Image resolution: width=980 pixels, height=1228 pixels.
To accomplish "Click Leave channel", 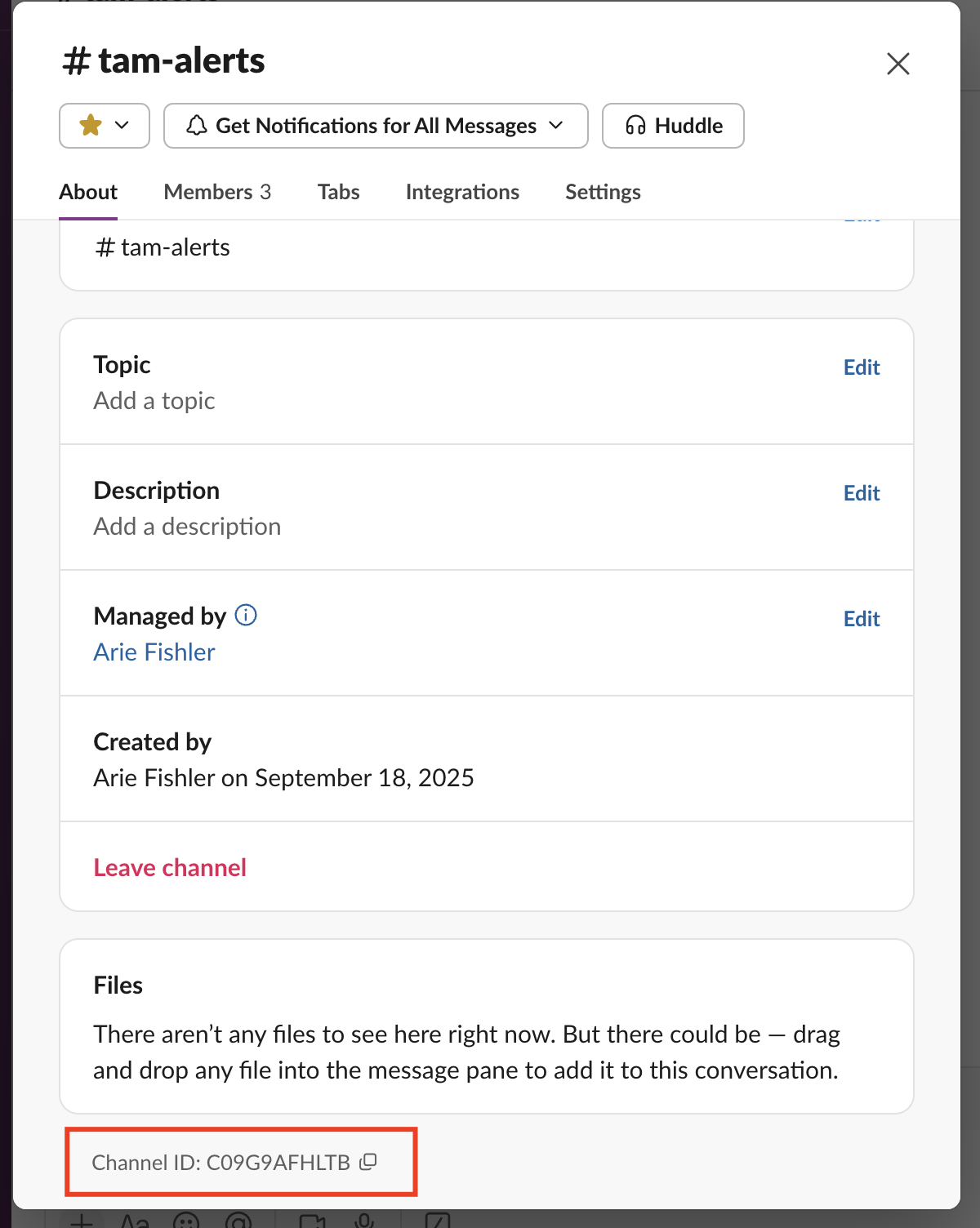I will click(x=170, y=867).
